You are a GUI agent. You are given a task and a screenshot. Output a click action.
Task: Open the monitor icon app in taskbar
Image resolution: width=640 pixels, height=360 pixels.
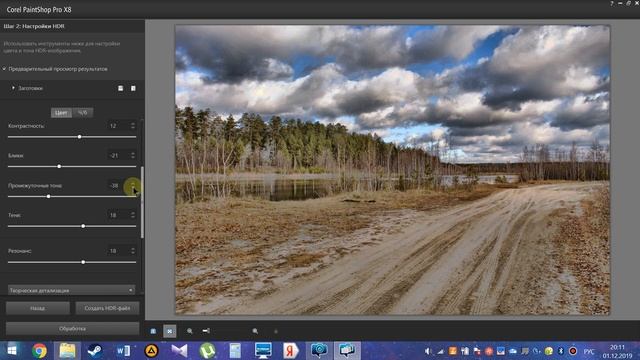click(x=263, y=351)
